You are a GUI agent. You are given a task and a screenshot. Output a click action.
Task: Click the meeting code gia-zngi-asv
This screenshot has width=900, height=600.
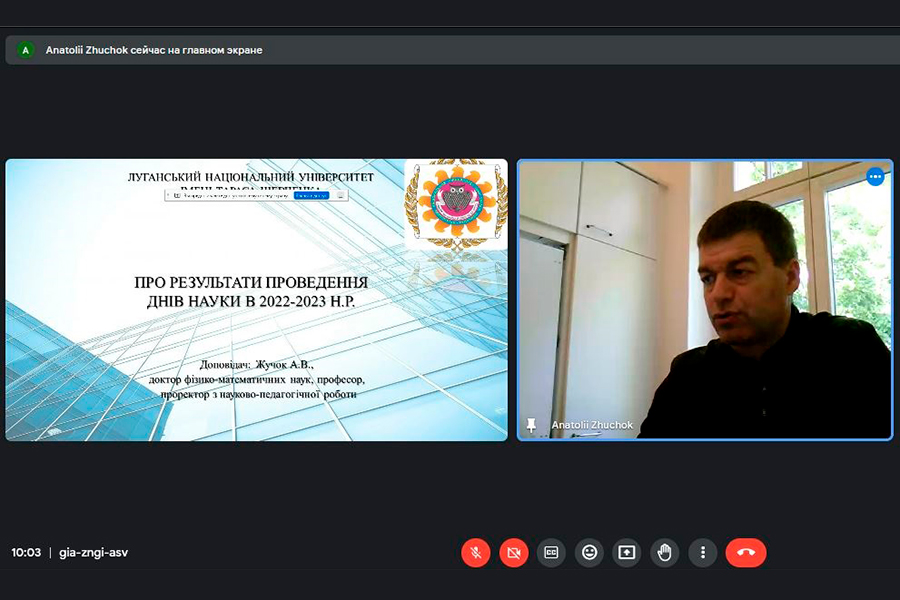tap(94, 553)
